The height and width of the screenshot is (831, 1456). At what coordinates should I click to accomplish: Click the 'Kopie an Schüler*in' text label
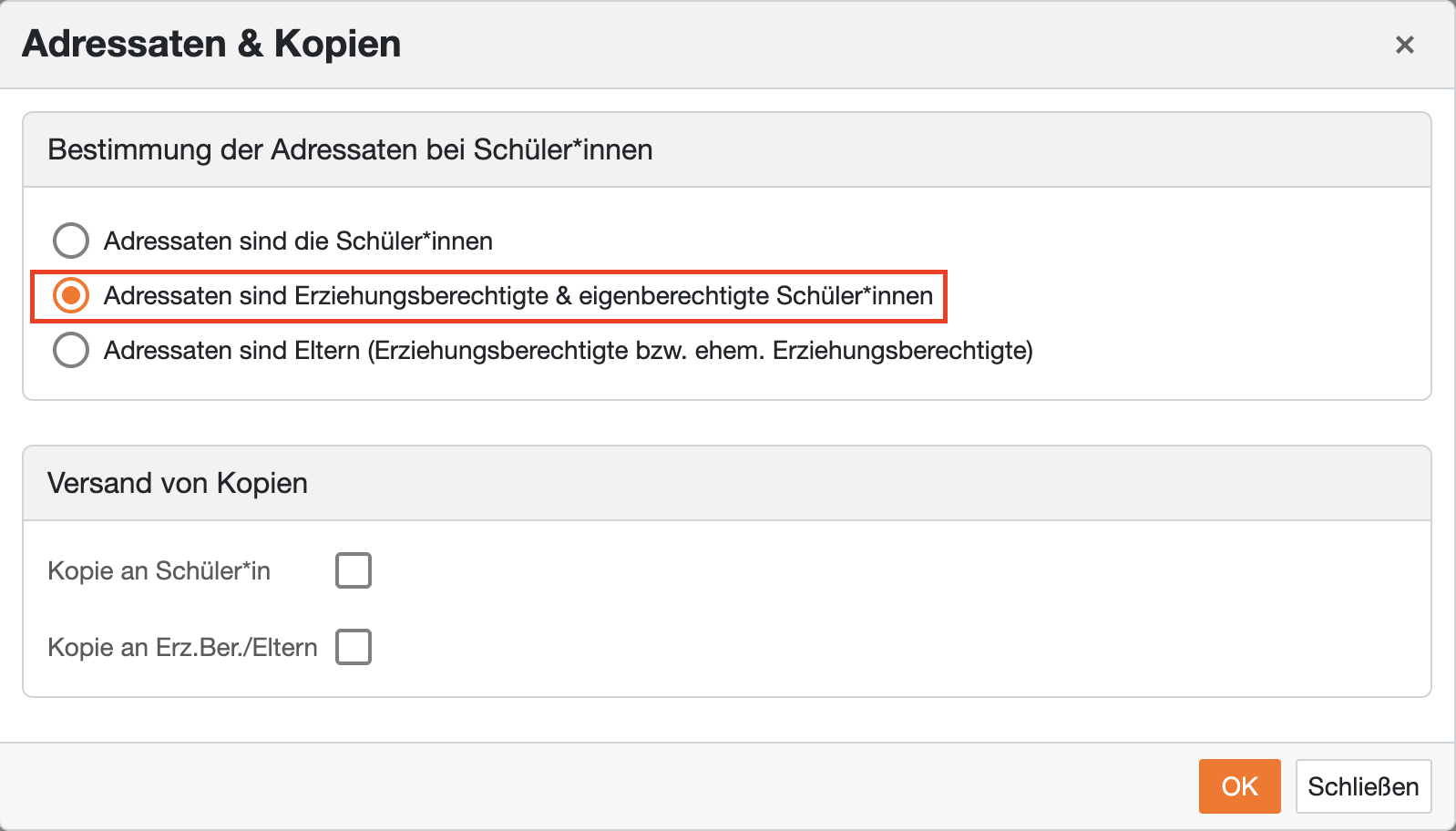159,571
